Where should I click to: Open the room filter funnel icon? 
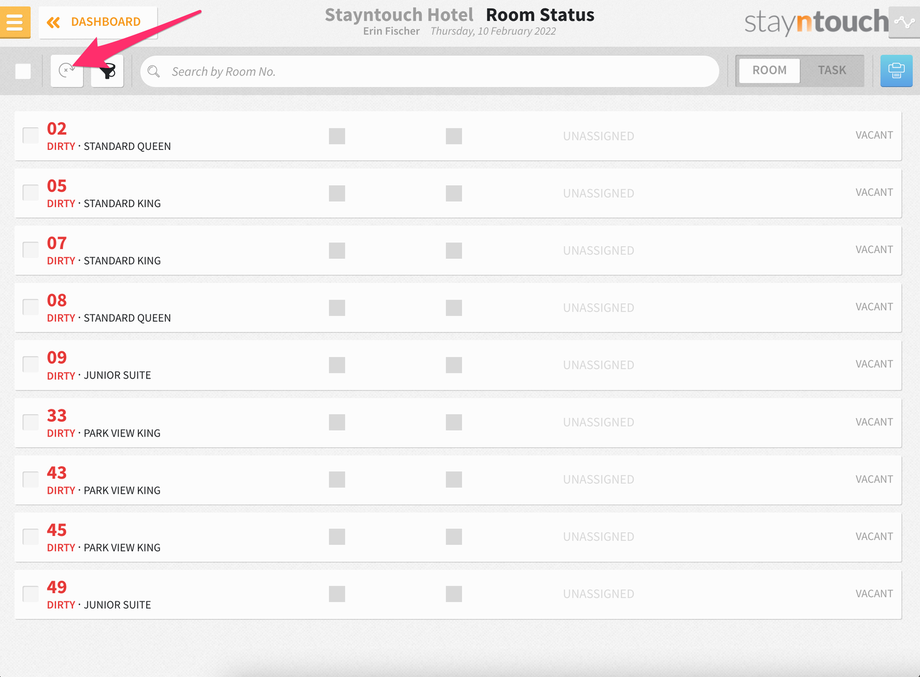click(x=107, y=71)
